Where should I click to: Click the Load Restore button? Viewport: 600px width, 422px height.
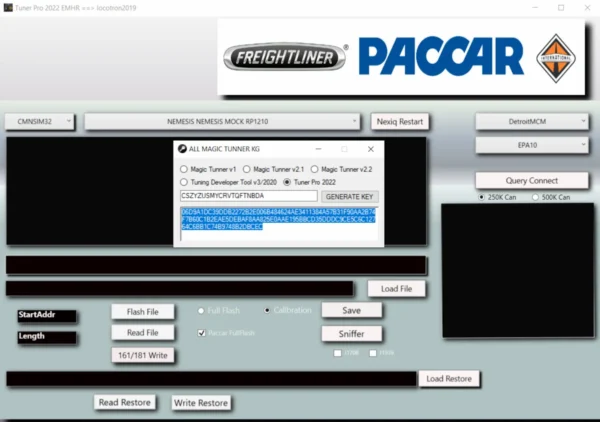coord(449,379)
